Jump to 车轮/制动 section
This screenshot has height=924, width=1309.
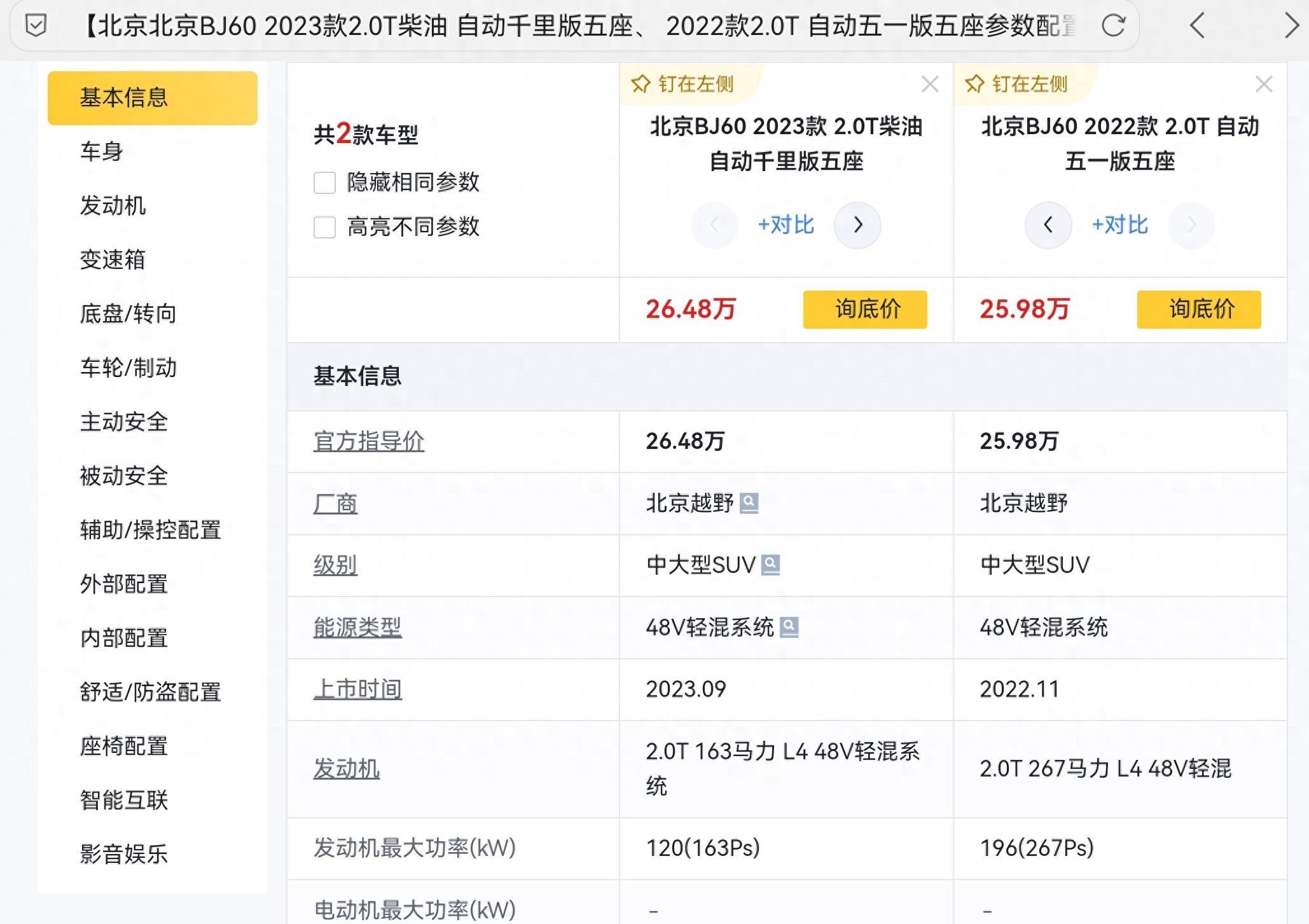point(128,368)
